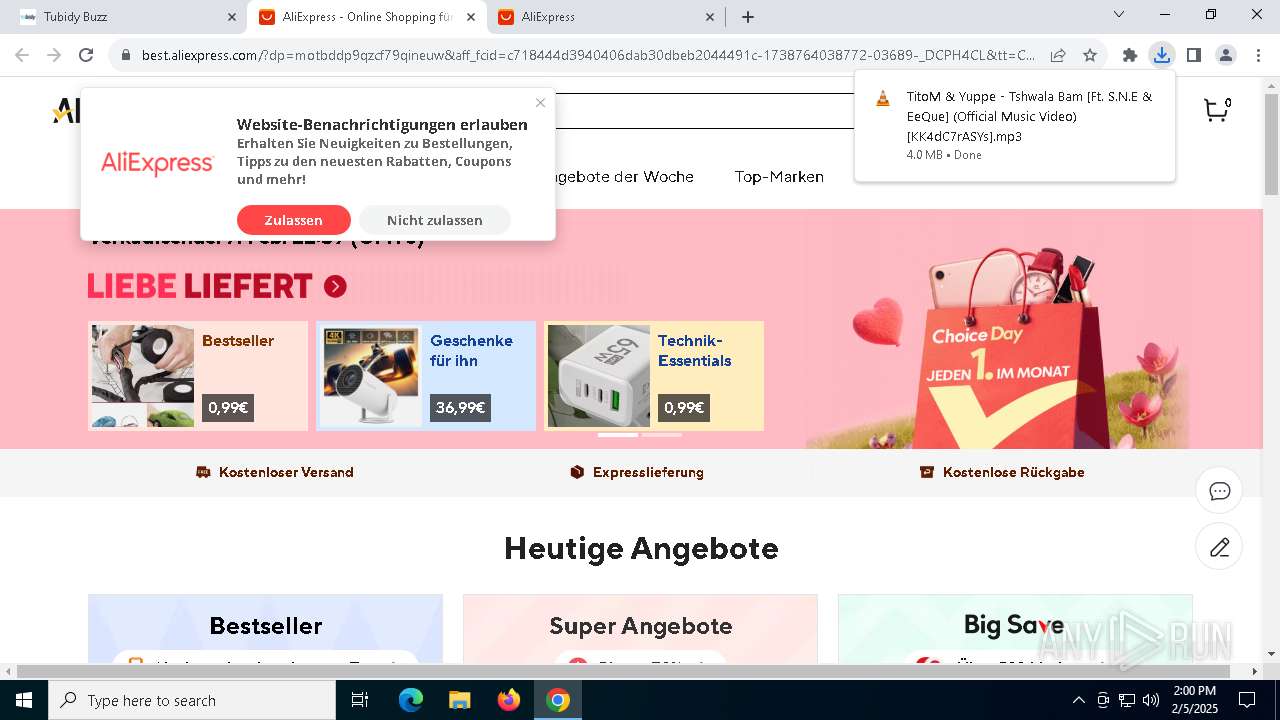Click the volume icon in system tray
This screenshot has width=1280, height=720.
(1151, 700)
